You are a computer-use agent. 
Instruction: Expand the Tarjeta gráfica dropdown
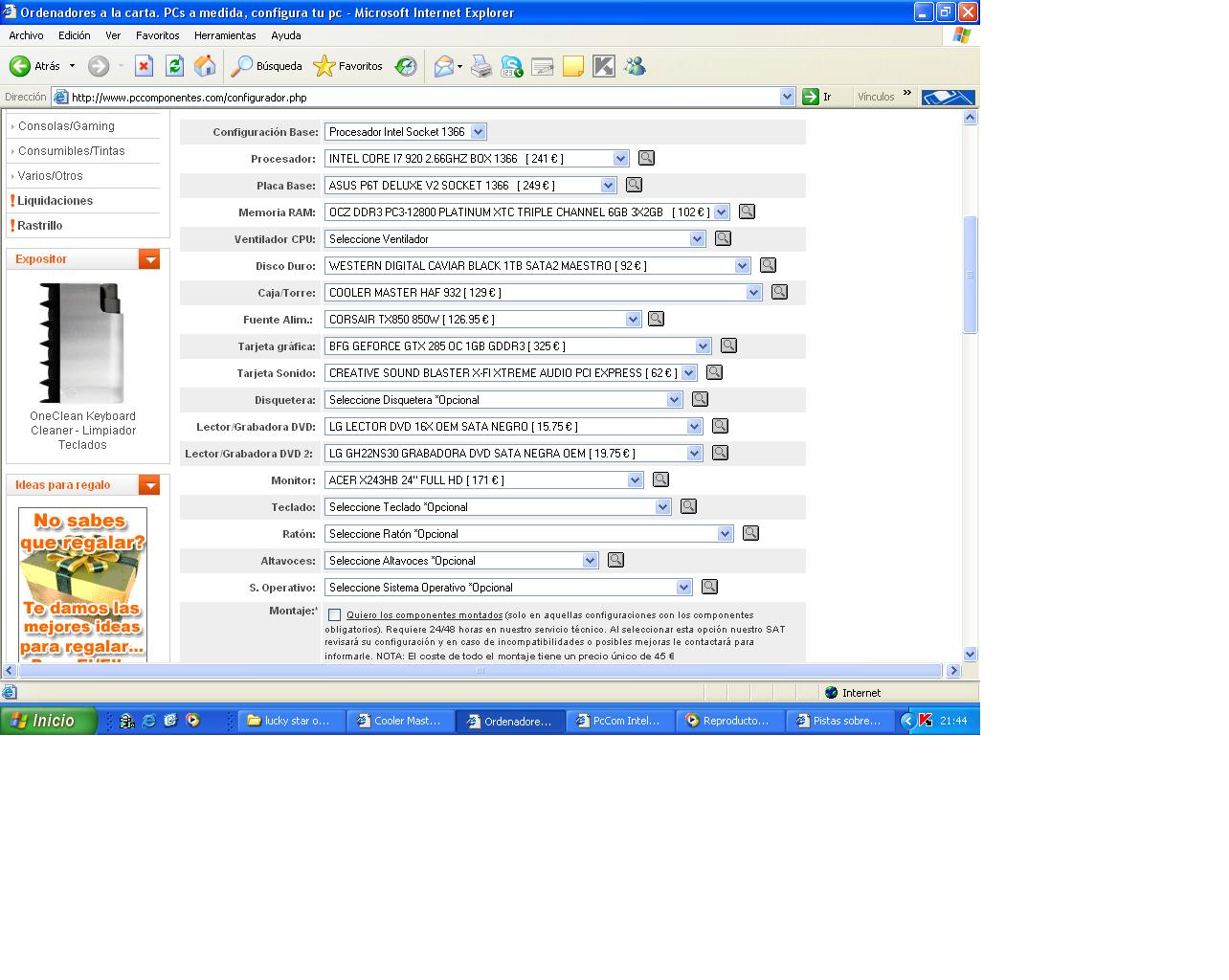pos(703,346)
